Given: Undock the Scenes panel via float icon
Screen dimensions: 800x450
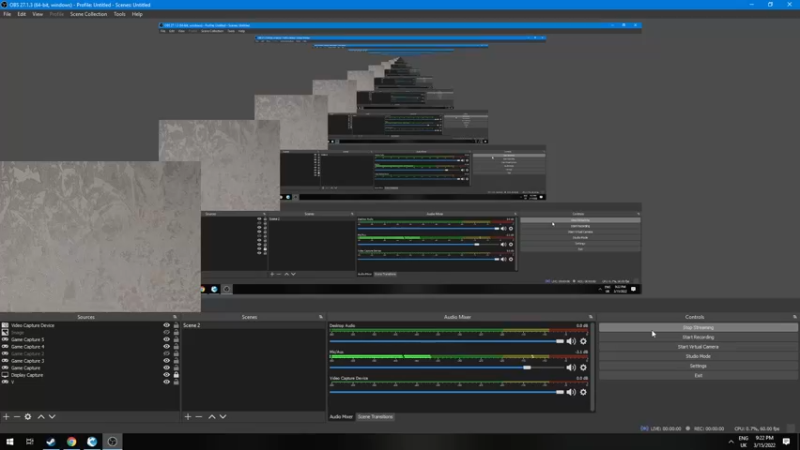Looking at the screenshot, I should coord(321,317).
